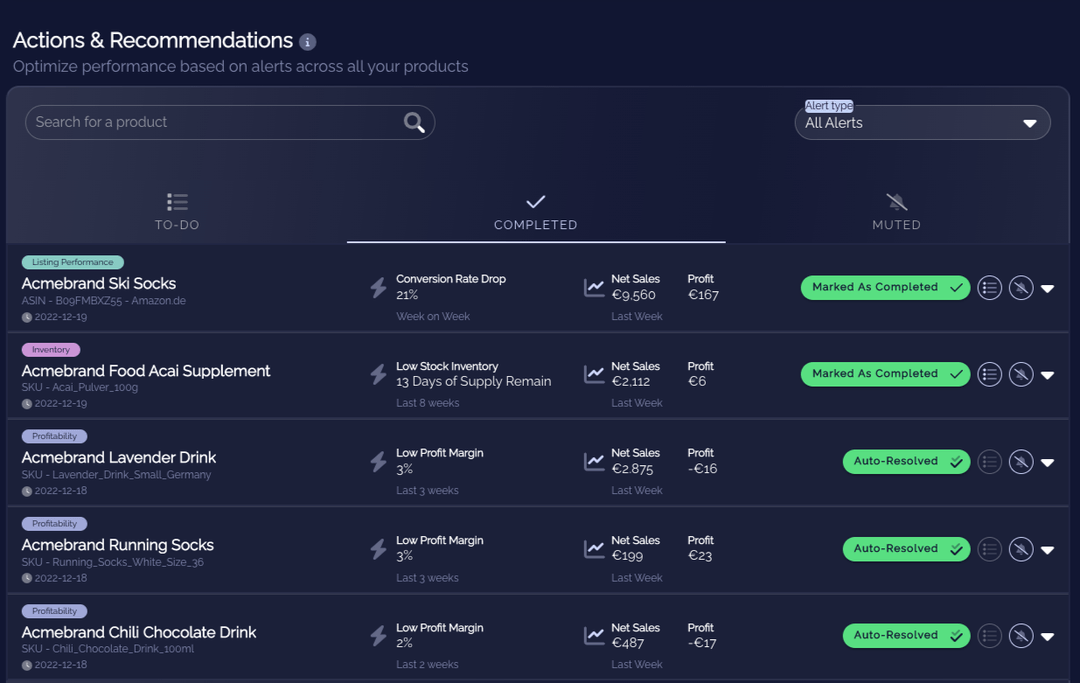Open the list icon for Acai Supplement row
This screenshot has width=1080, height=683.
989,375
